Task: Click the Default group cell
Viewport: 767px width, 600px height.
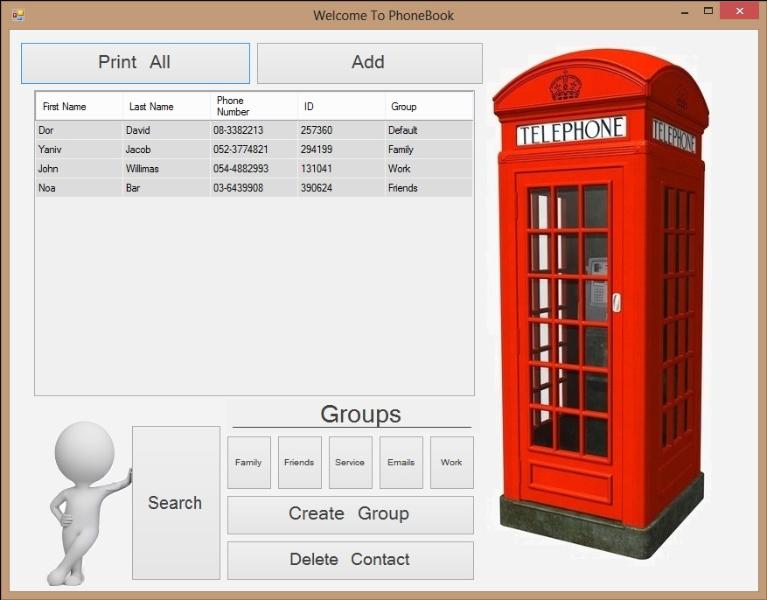Action: pos(429,130)
